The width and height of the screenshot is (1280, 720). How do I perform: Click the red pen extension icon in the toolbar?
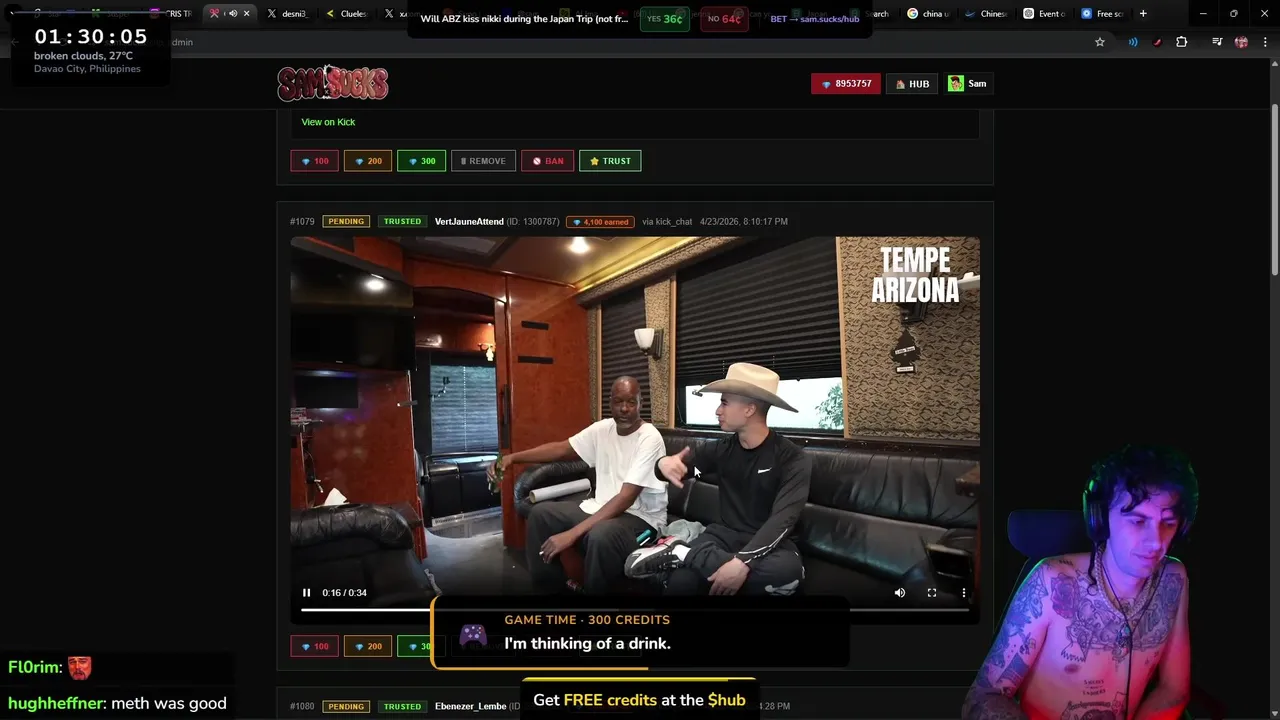pyautogui.click(x=1157, y=42)
